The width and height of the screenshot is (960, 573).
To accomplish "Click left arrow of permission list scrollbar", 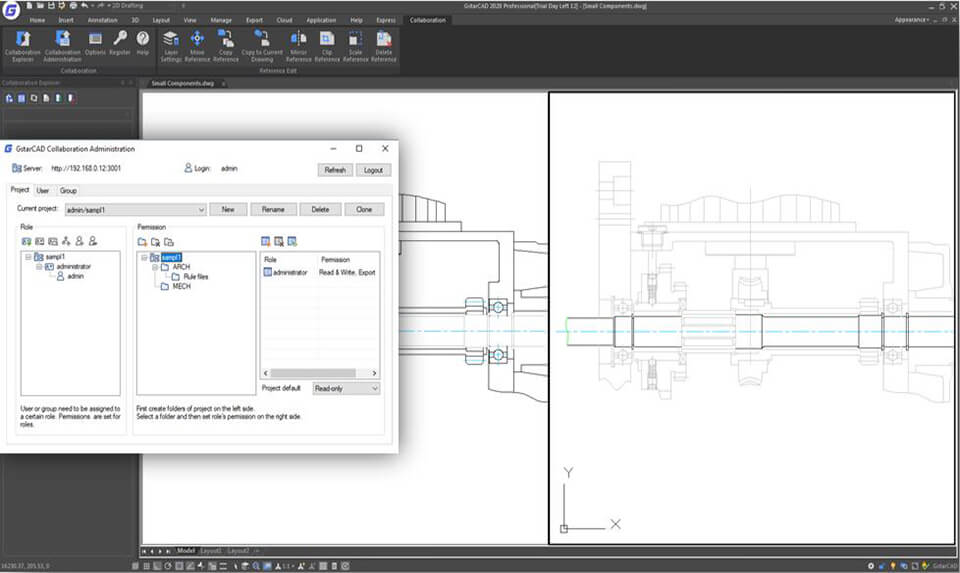I will point(266,373).
